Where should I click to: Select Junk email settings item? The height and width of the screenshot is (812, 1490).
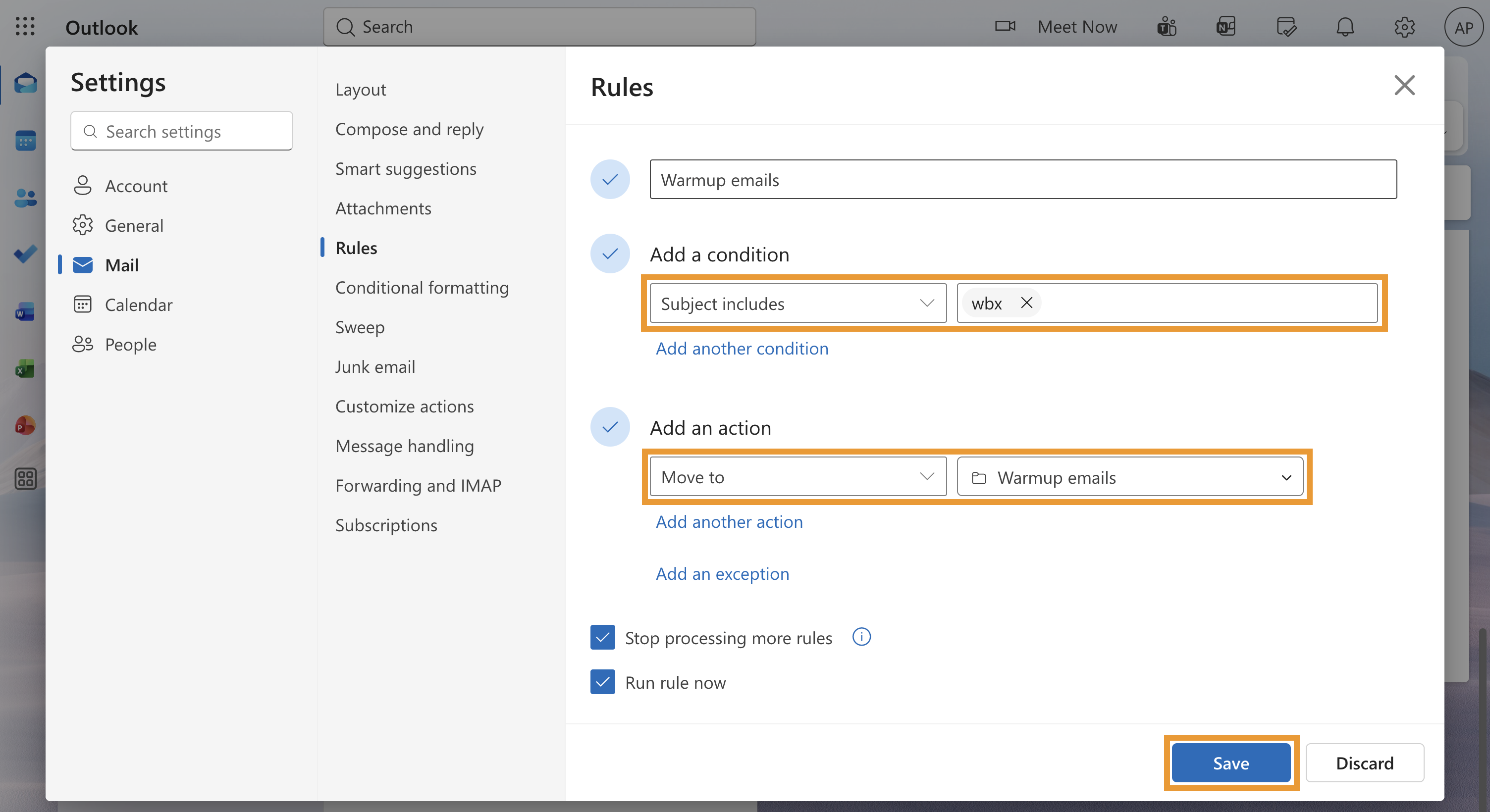tap(375, 367)
